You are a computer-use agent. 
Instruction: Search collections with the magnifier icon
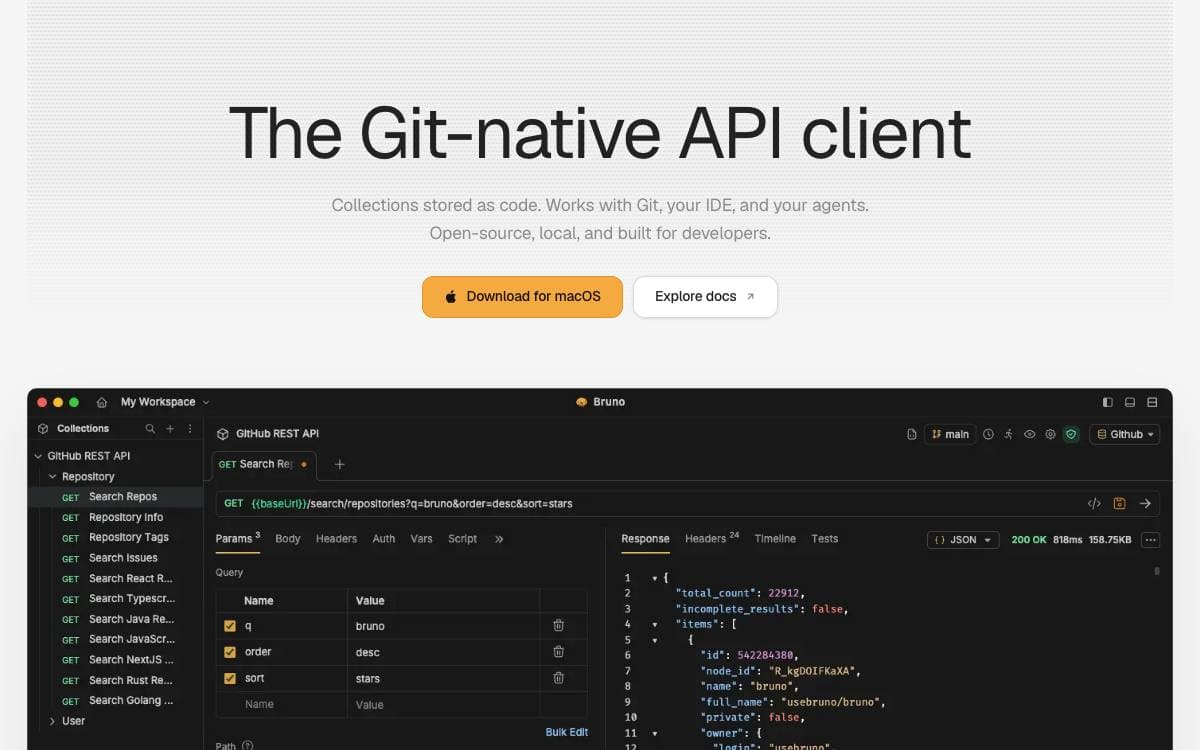tap(150, 429)
